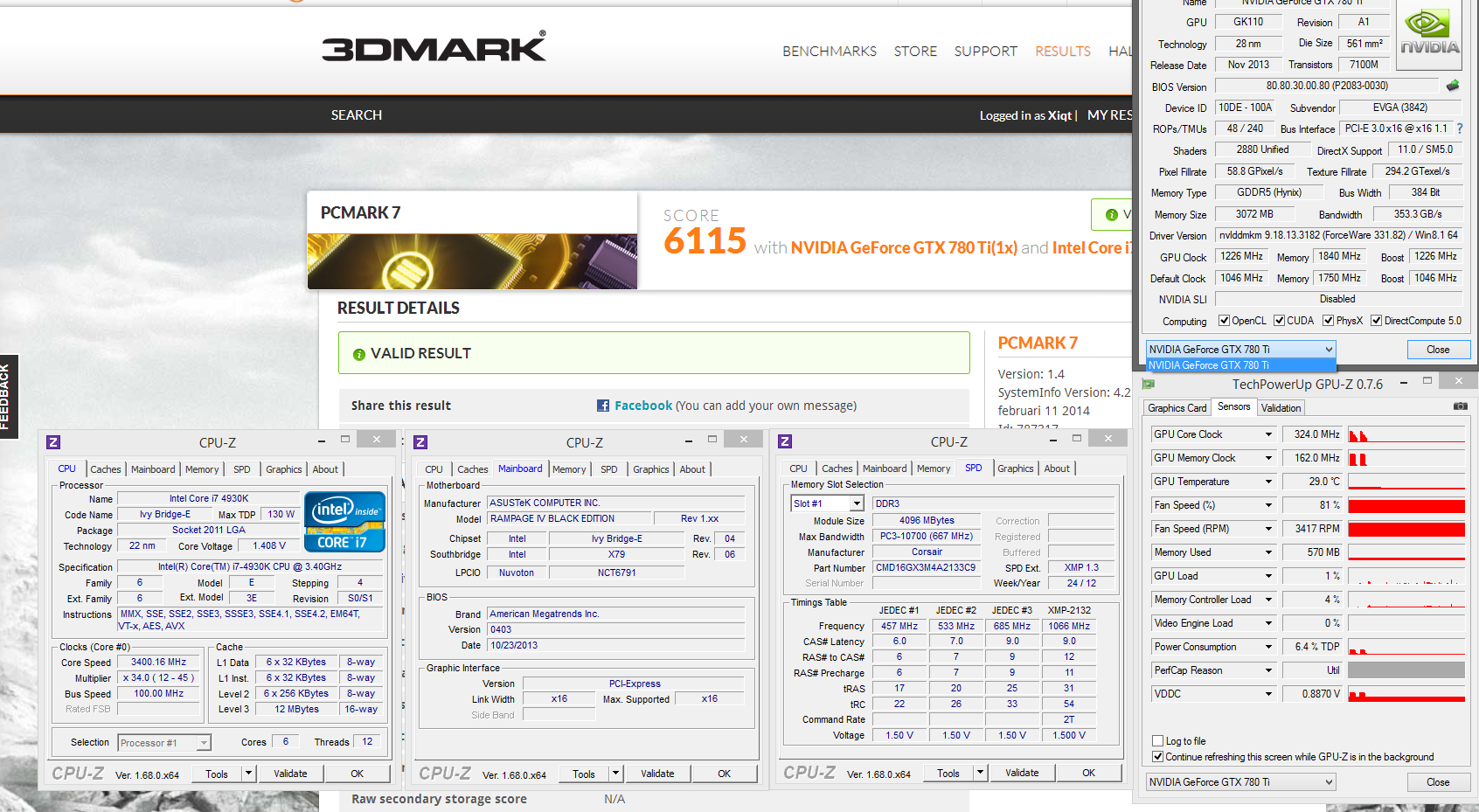Click Close in the GPU-Z Sensors window
This screenshot has width=1479, height=812.
point(1438,782)
